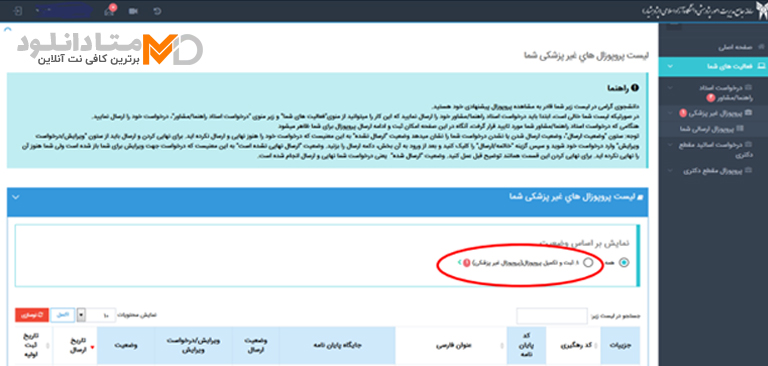Click the جایگاه پایان نامه column header
The height and width of the screenshot is (366, 768).
(x=338, y=346)
